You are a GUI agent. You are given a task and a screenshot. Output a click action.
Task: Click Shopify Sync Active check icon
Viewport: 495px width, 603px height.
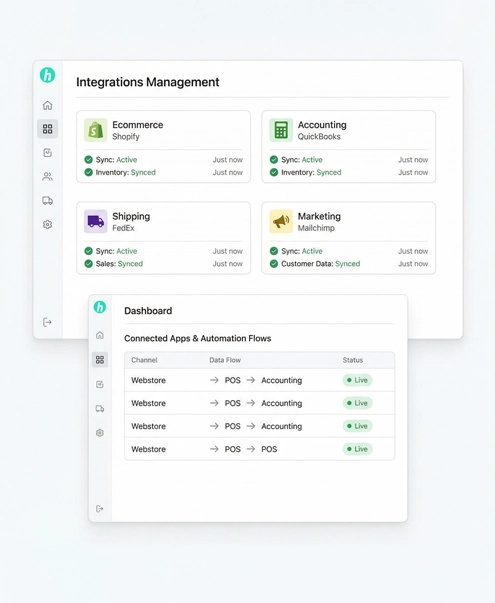click(x=88, y=160)
